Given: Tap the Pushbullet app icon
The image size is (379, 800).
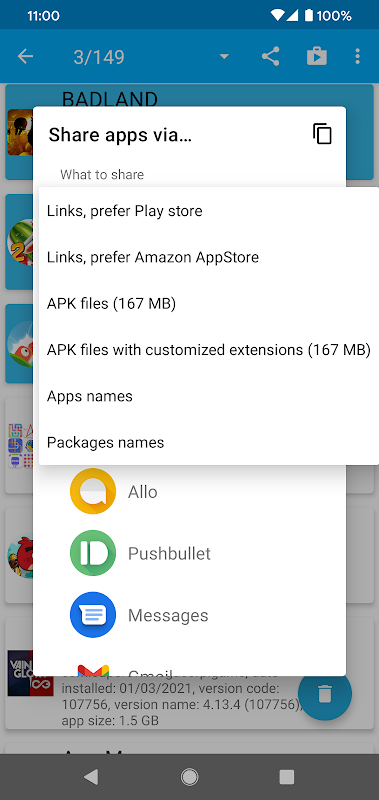Looking at the screenshot, I should (x=93, y=553).
